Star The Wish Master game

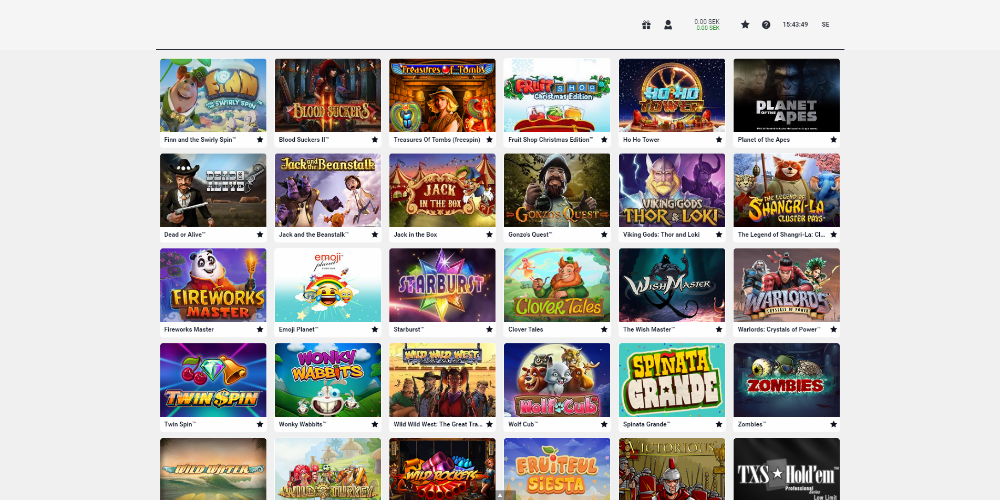[719, 330]
